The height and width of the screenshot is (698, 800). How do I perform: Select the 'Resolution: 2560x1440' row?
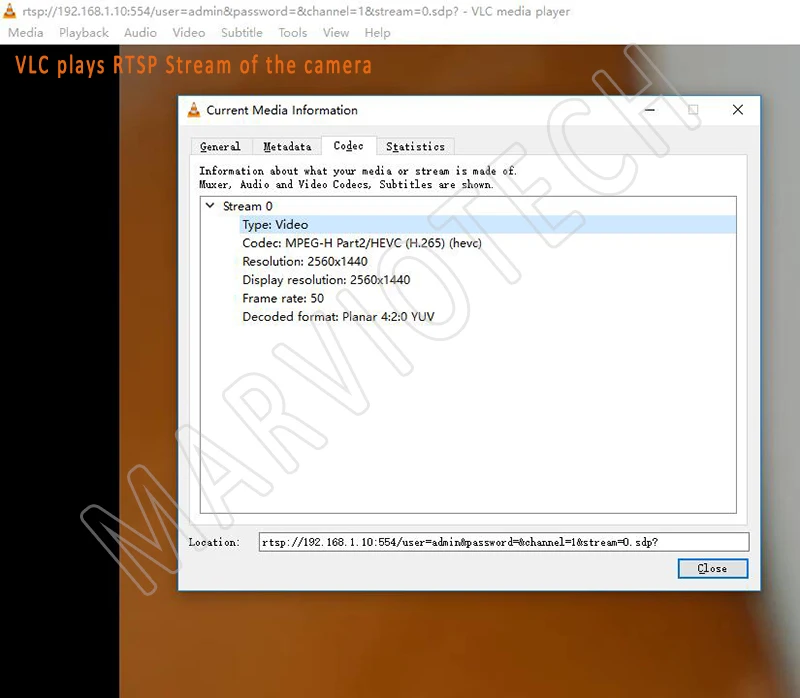click(x=488, y=261)
